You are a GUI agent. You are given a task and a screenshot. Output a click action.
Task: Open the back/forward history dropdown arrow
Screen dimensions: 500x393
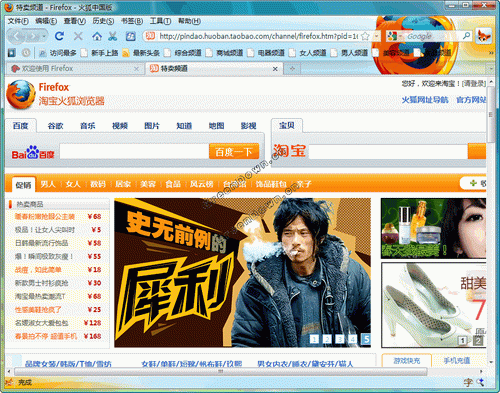click(x=44, y=36)
